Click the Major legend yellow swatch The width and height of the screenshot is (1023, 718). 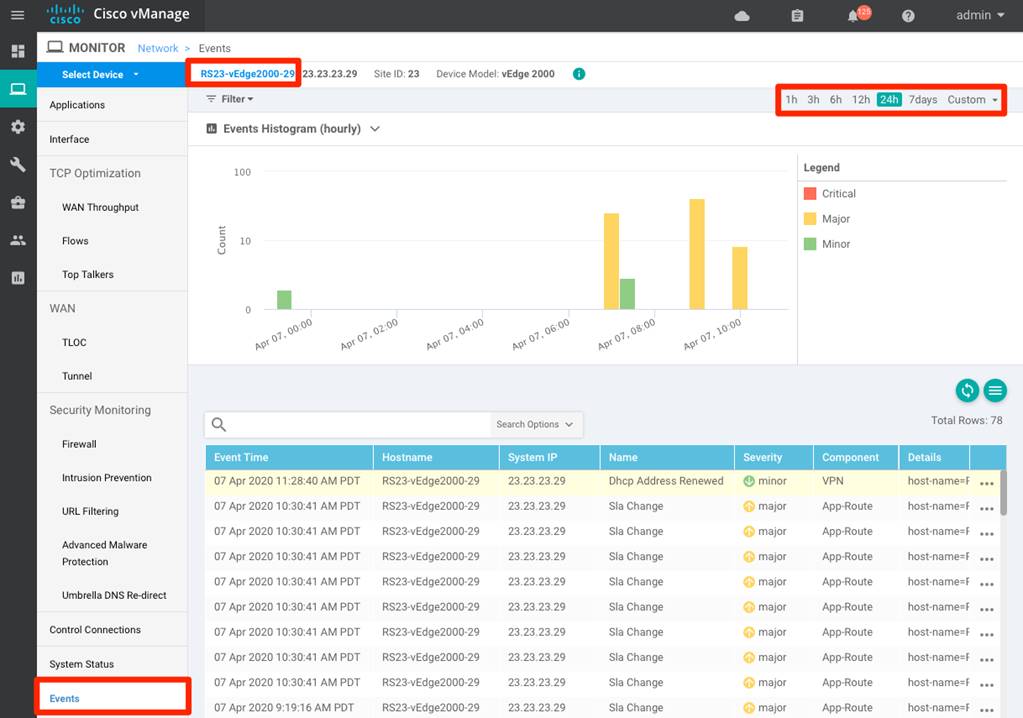click(x=810, y=219)
